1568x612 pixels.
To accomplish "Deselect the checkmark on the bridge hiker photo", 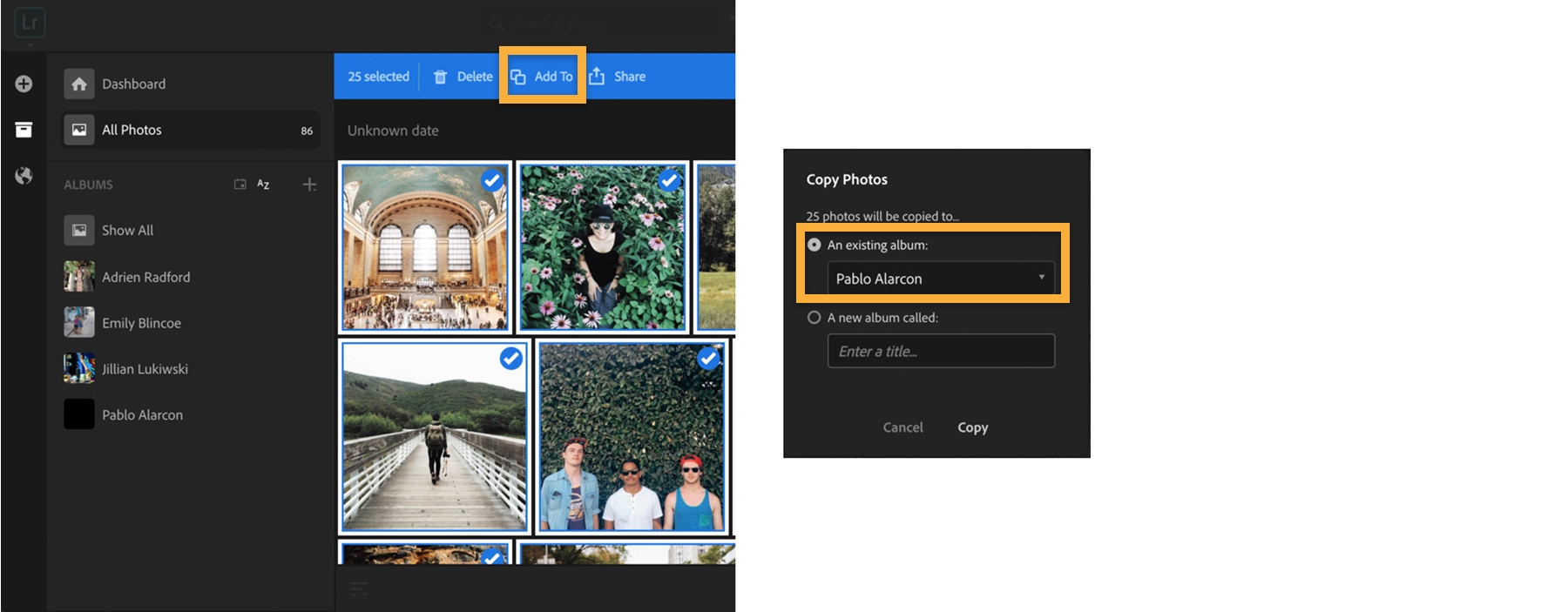I will coord(511,358).
